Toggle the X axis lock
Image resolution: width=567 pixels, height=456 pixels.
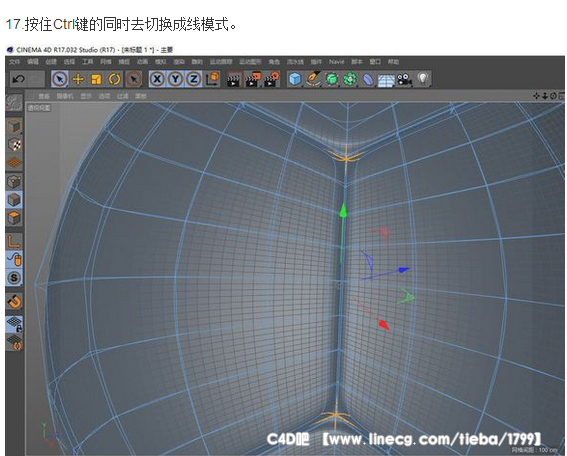[x=157, y=79]
